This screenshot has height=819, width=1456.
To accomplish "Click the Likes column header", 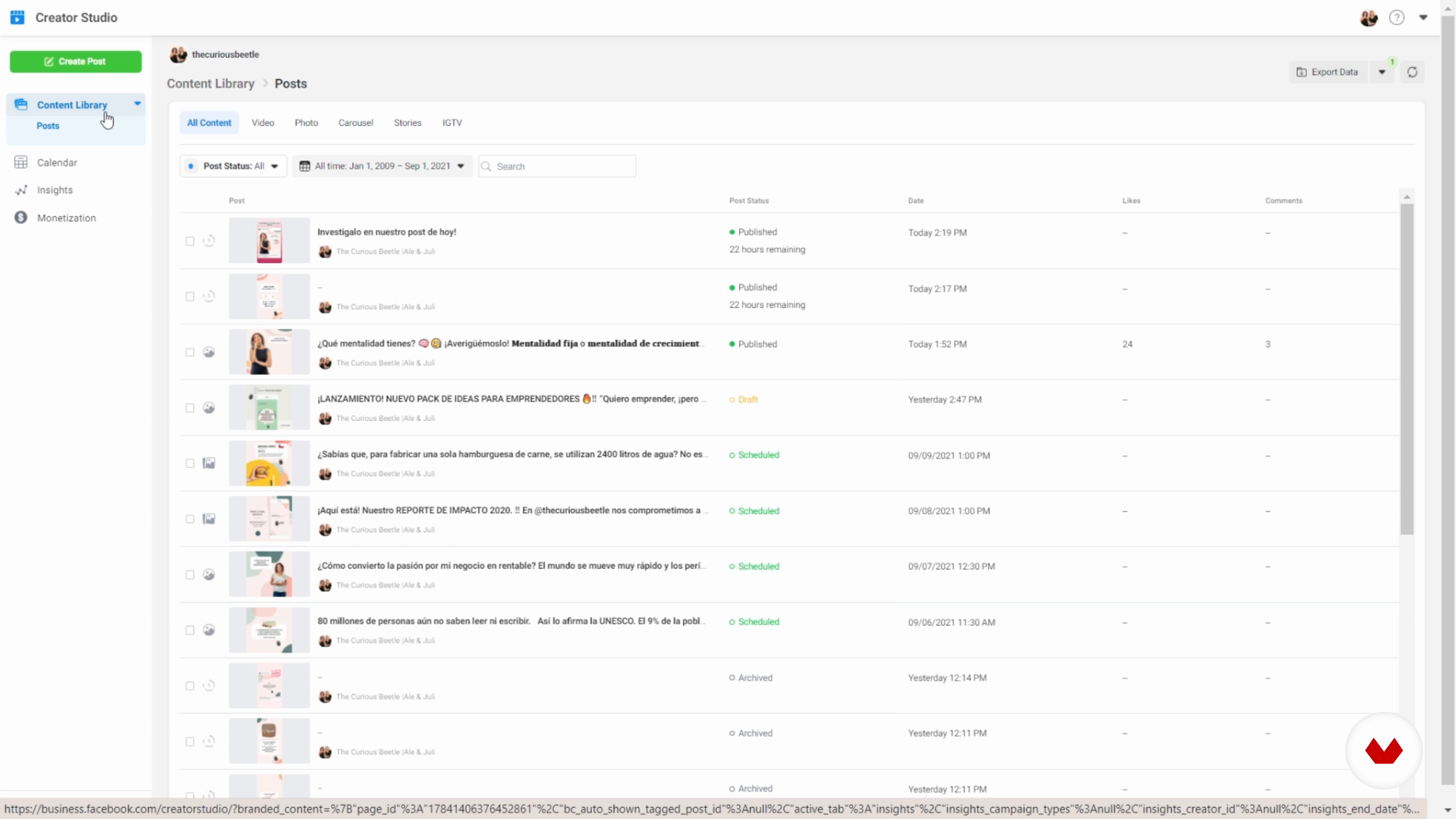I will (1131, 201).
